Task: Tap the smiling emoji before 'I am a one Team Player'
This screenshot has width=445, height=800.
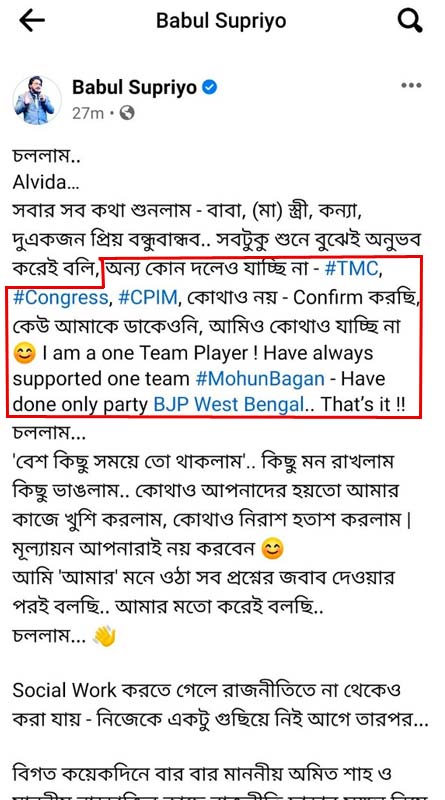Action: 24,354
